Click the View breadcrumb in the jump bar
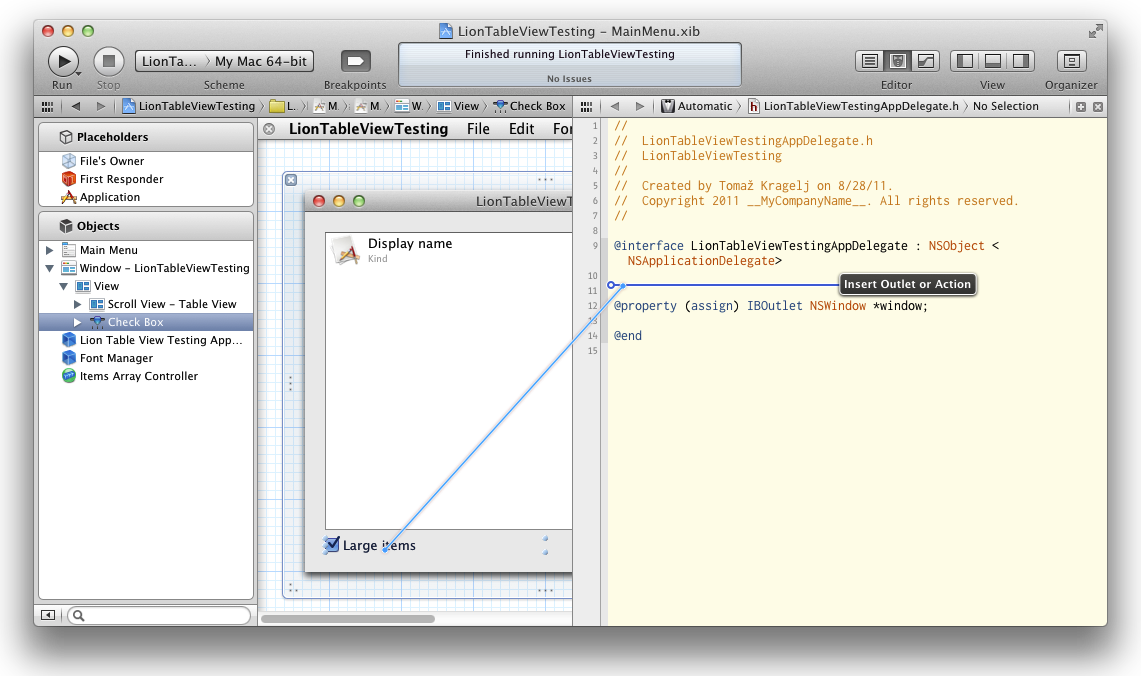 click(x=458, y=106)
